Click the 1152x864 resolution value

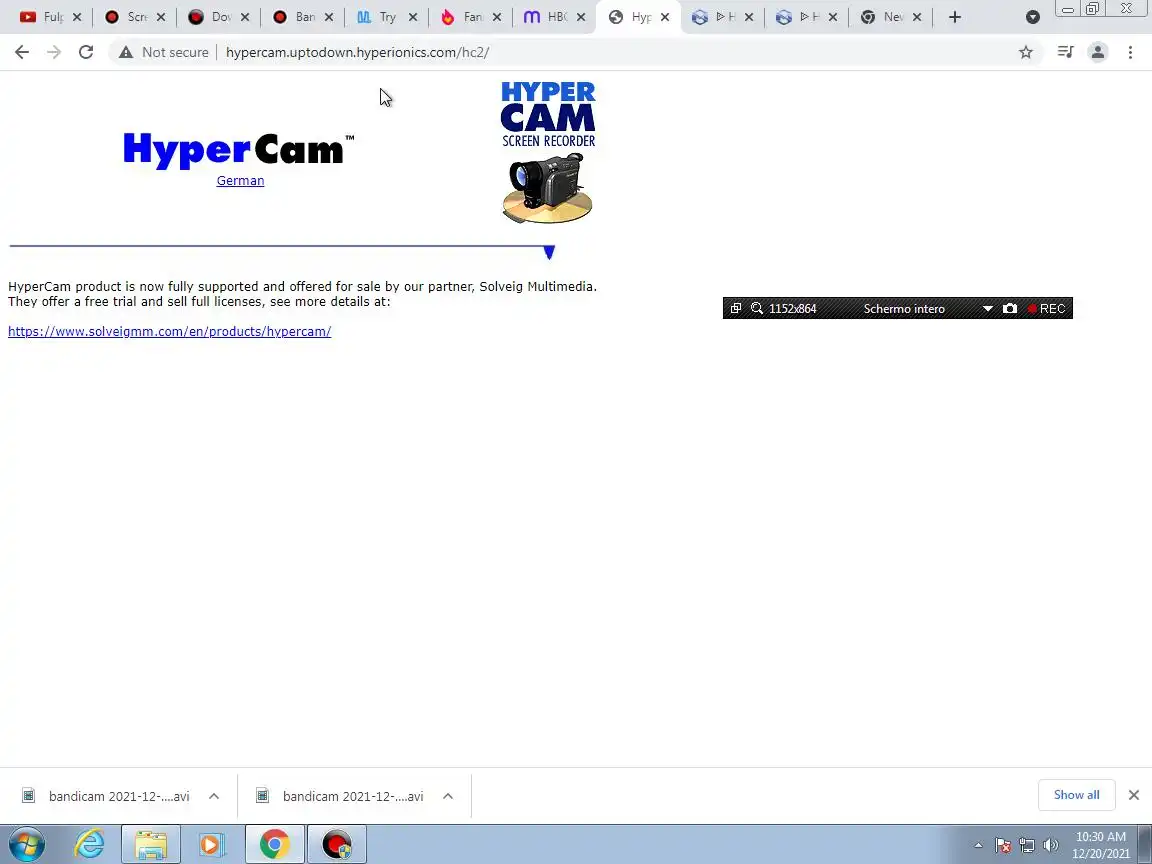tap(793, 309)
